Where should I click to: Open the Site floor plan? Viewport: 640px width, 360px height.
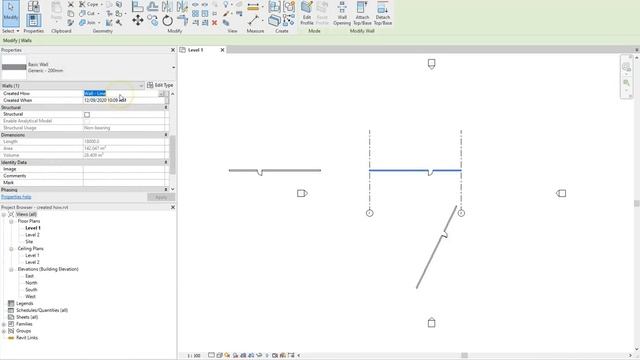(29, 242)
